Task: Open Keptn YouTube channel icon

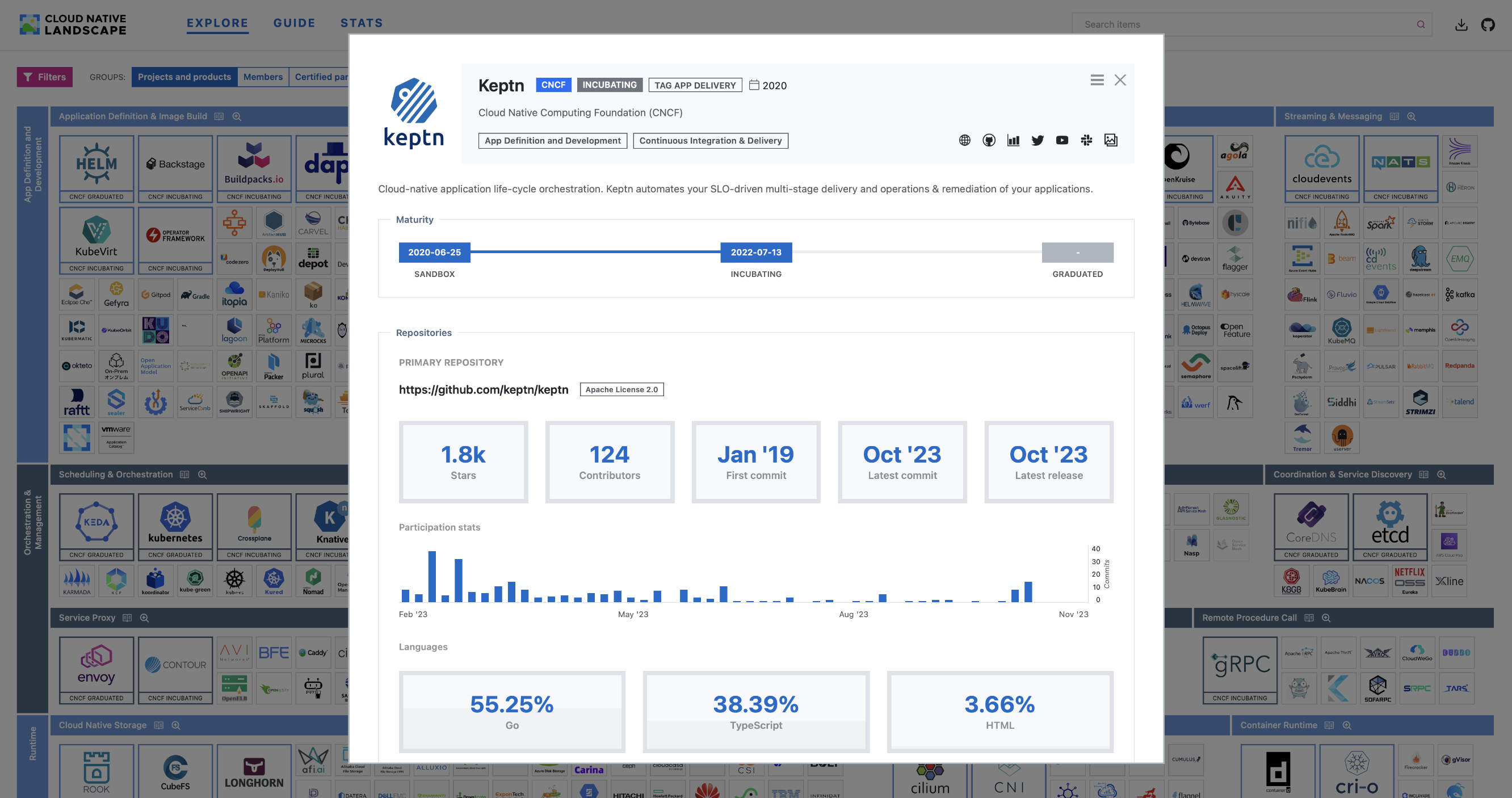Action: coord(1062,140)
